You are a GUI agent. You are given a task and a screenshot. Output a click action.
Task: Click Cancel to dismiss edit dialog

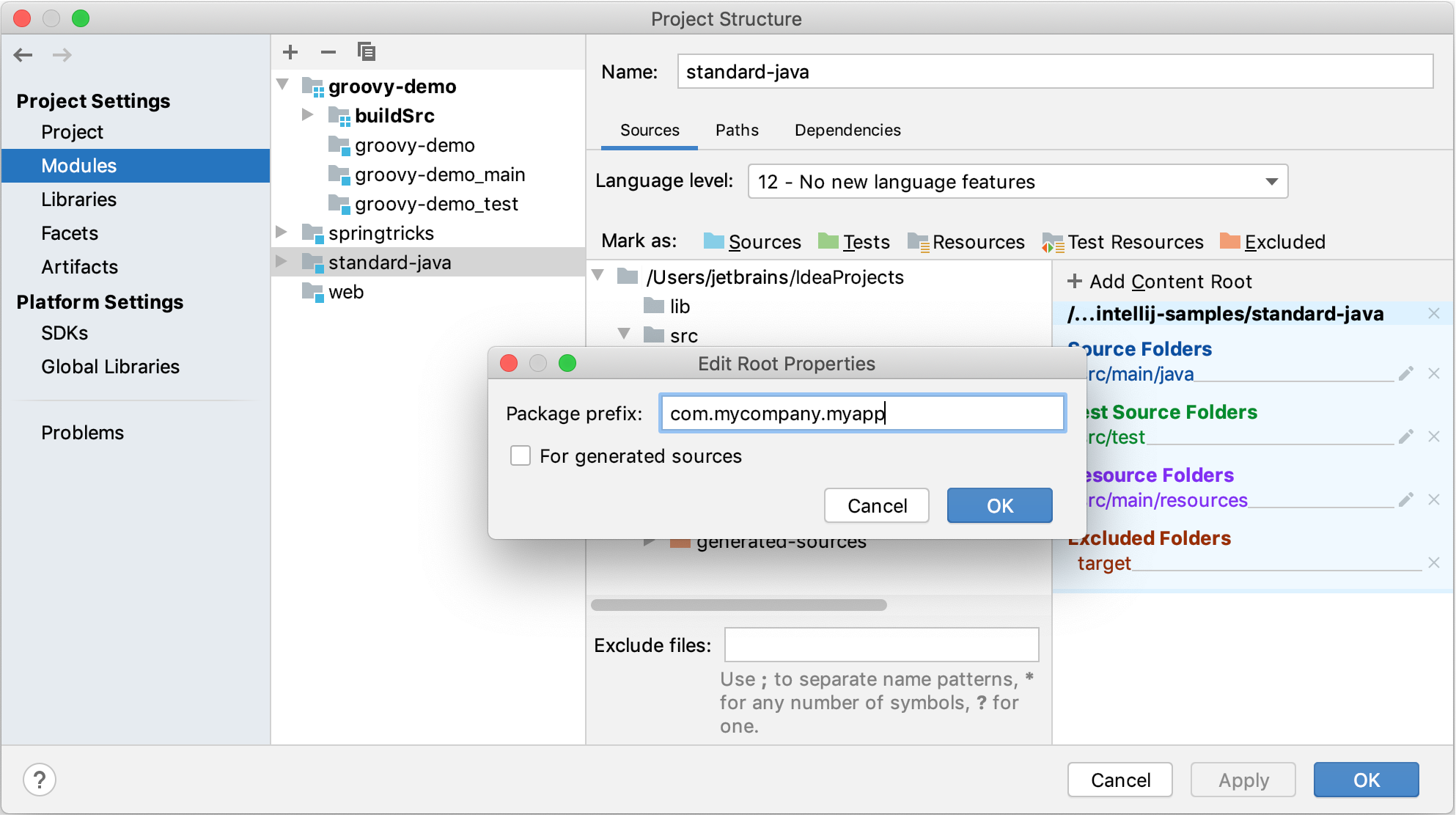point(876,504)
